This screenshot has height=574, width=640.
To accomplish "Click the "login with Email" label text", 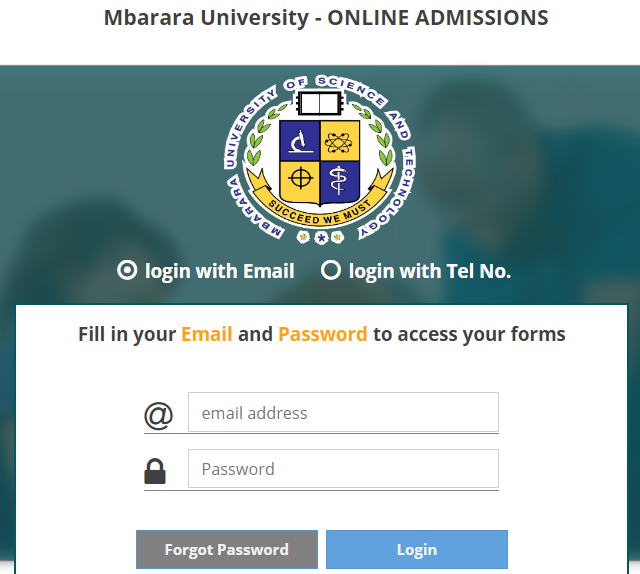I will tap(219, 271).
